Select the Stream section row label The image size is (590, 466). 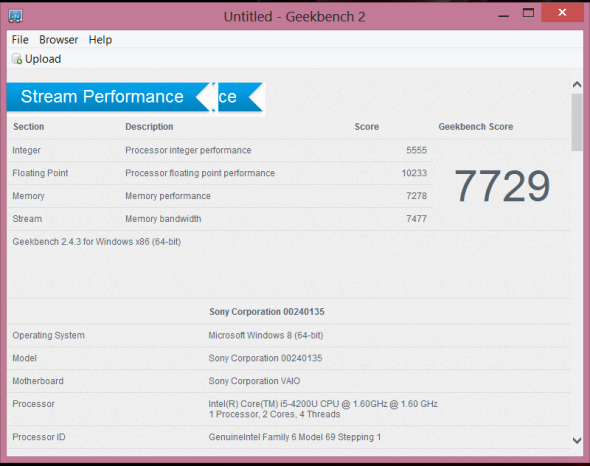click(x=27, y=219)
